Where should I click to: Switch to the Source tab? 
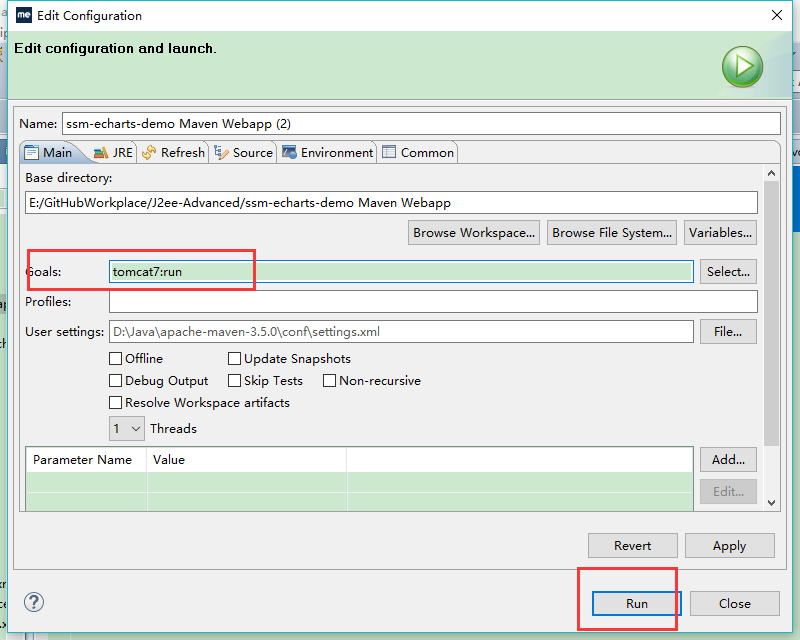click(243, 153)
